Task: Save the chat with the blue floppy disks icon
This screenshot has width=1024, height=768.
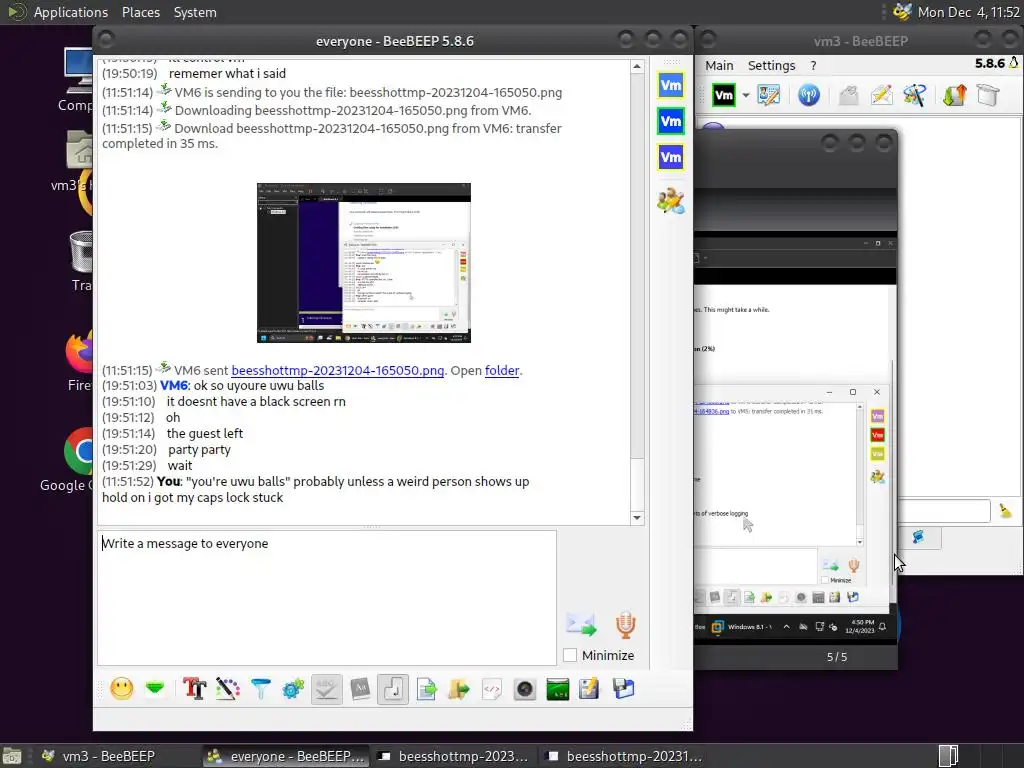Action: [x=624, y=688]
